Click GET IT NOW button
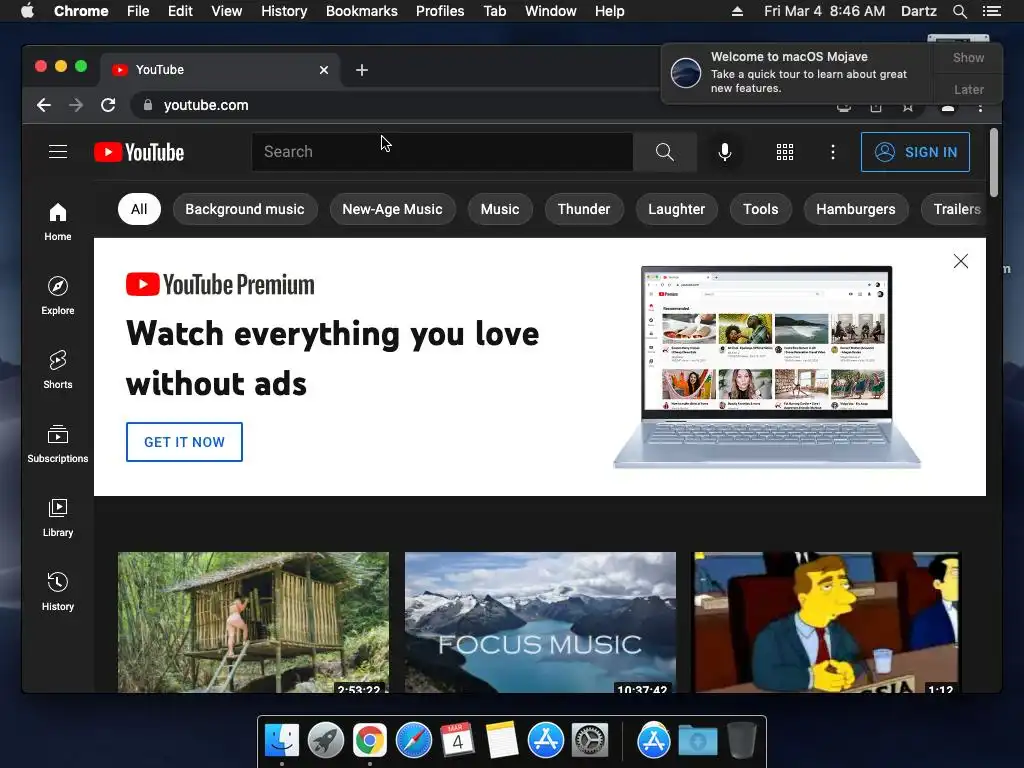 184,442
